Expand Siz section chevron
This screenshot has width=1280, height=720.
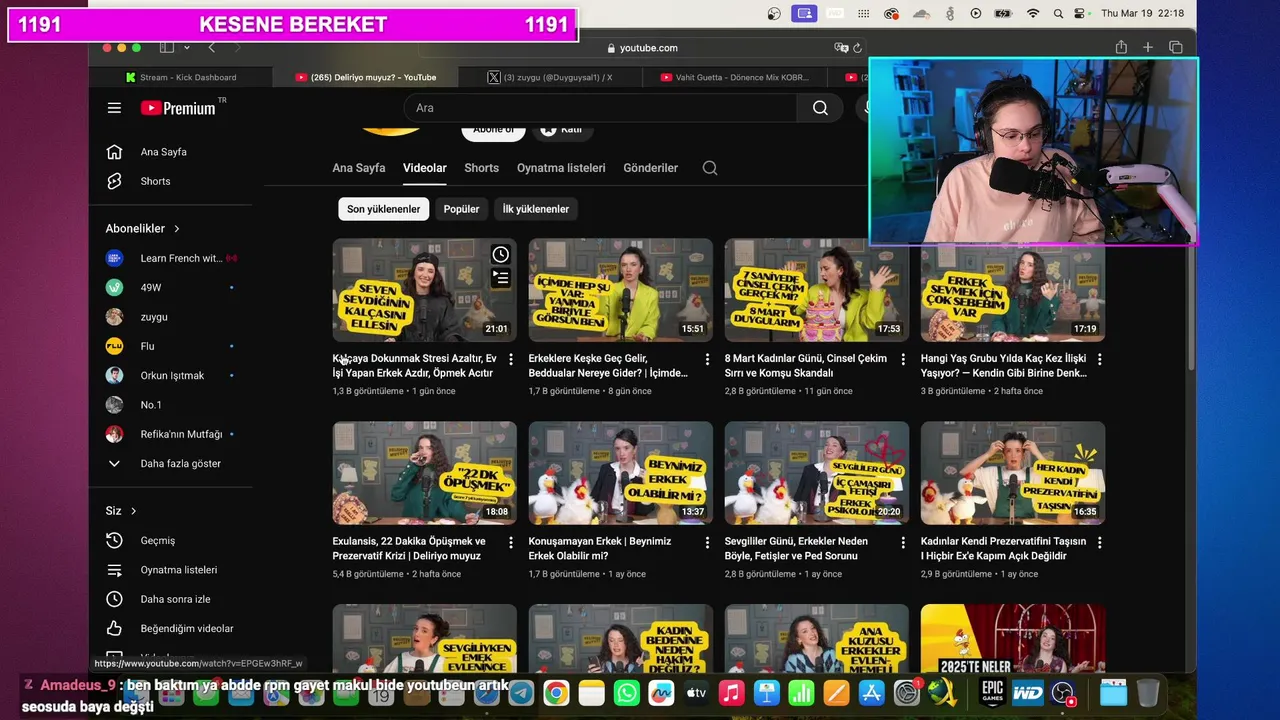133,511
